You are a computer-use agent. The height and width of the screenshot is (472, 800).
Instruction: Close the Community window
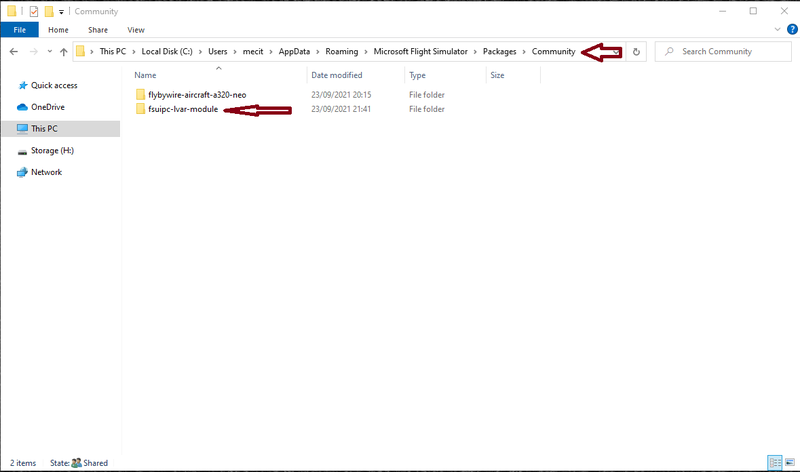[x=784, y=11]
